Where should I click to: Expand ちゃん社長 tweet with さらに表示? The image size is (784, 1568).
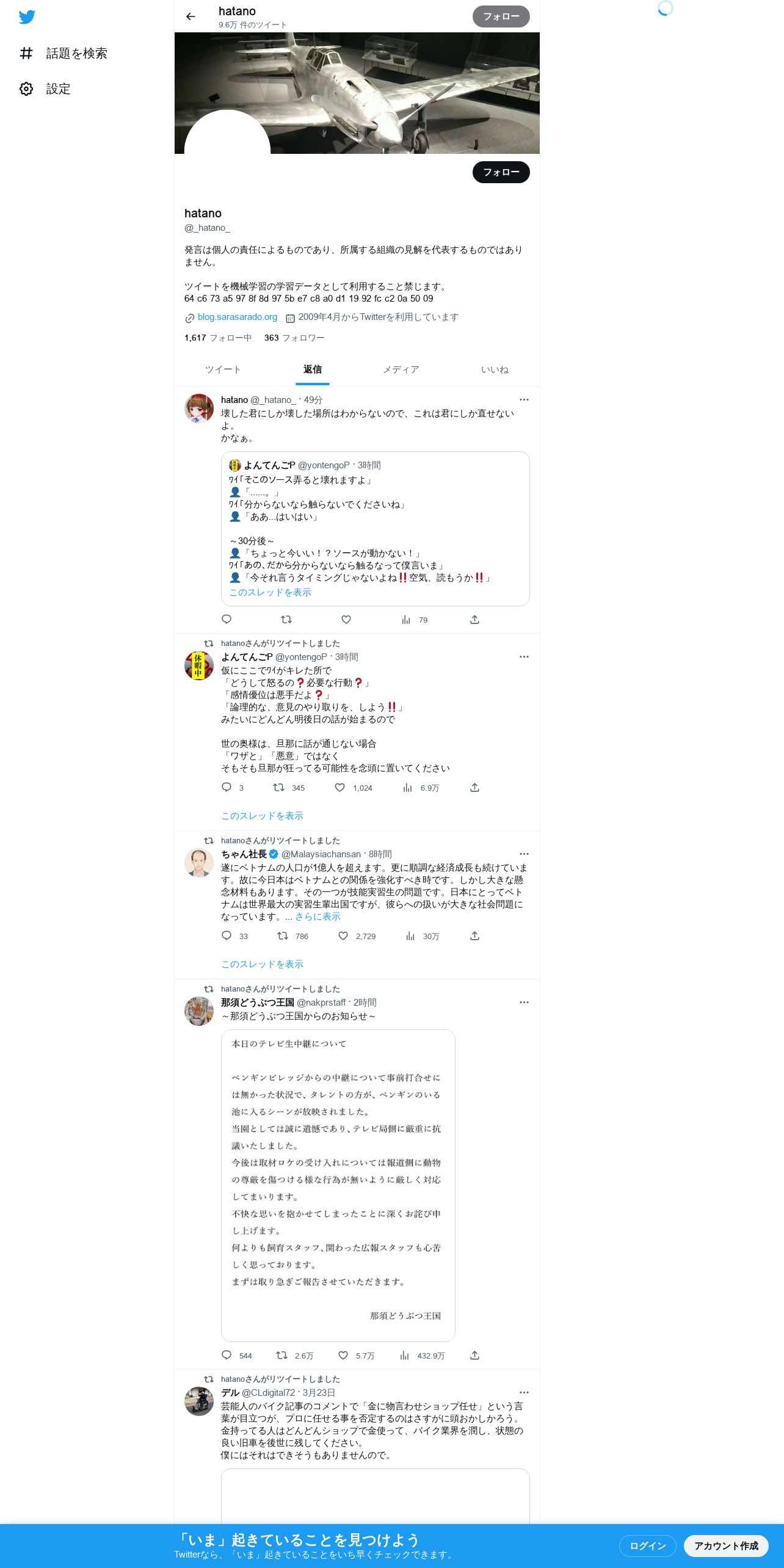318,916
